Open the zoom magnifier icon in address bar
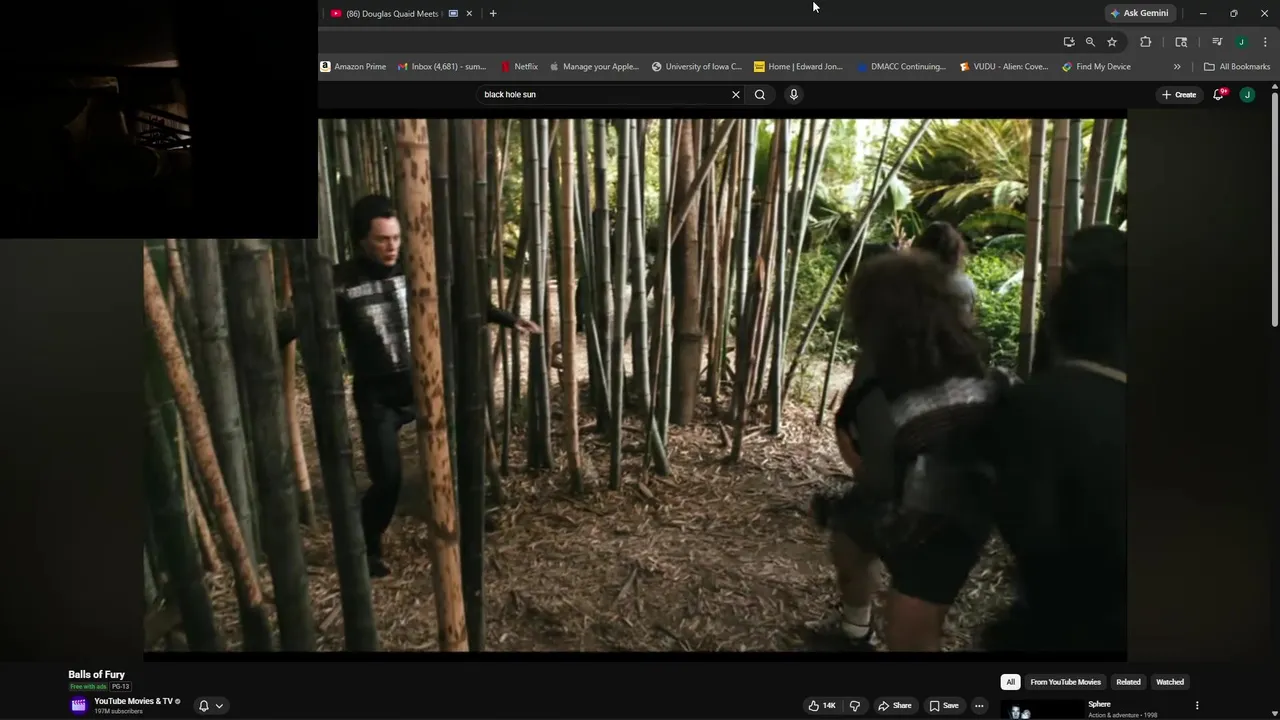This screenshot has height=720, width=1280. [1090, 42]
